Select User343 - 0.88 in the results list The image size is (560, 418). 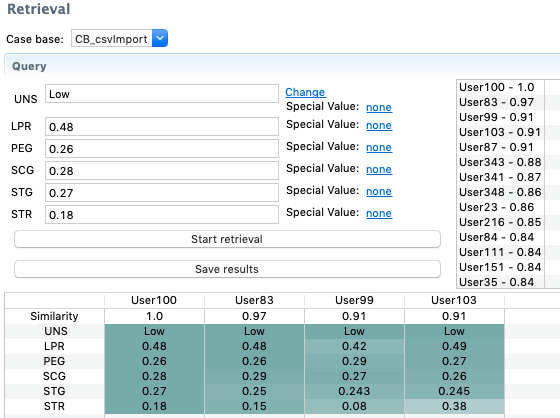pyautogui.click(x=500, y=162)
